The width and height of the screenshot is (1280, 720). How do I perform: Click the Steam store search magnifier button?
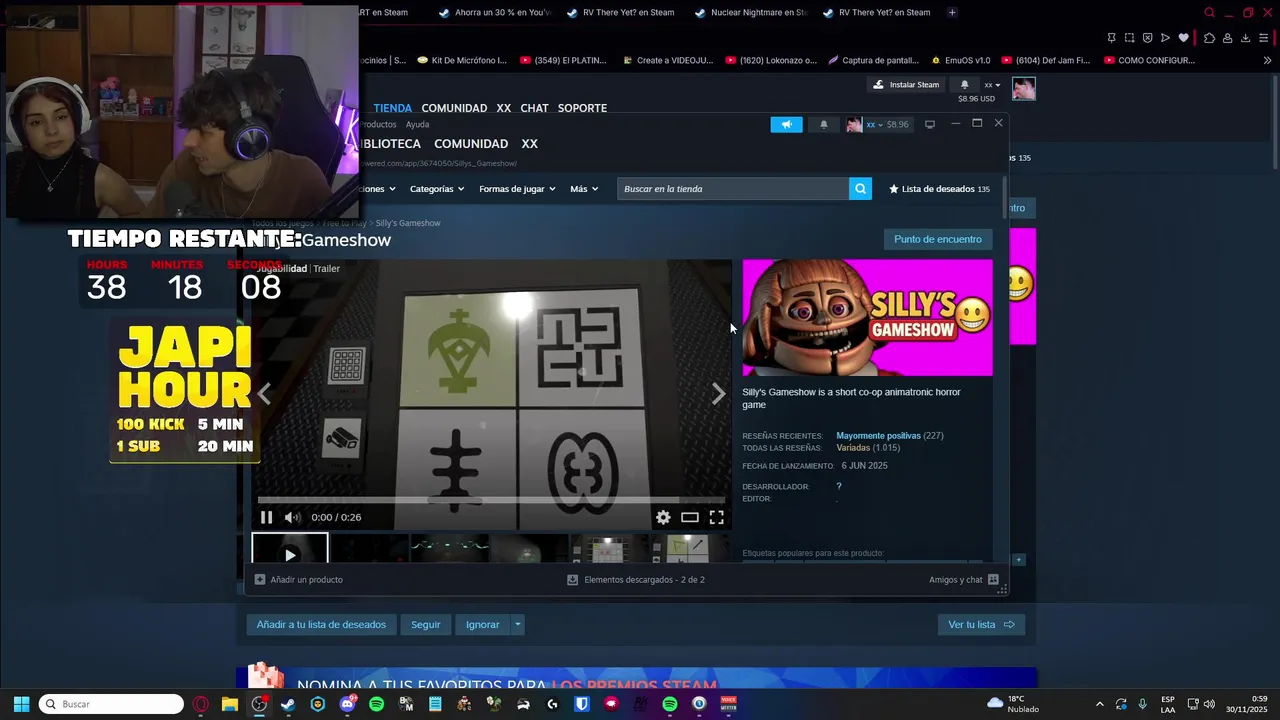tap(860, 189)
